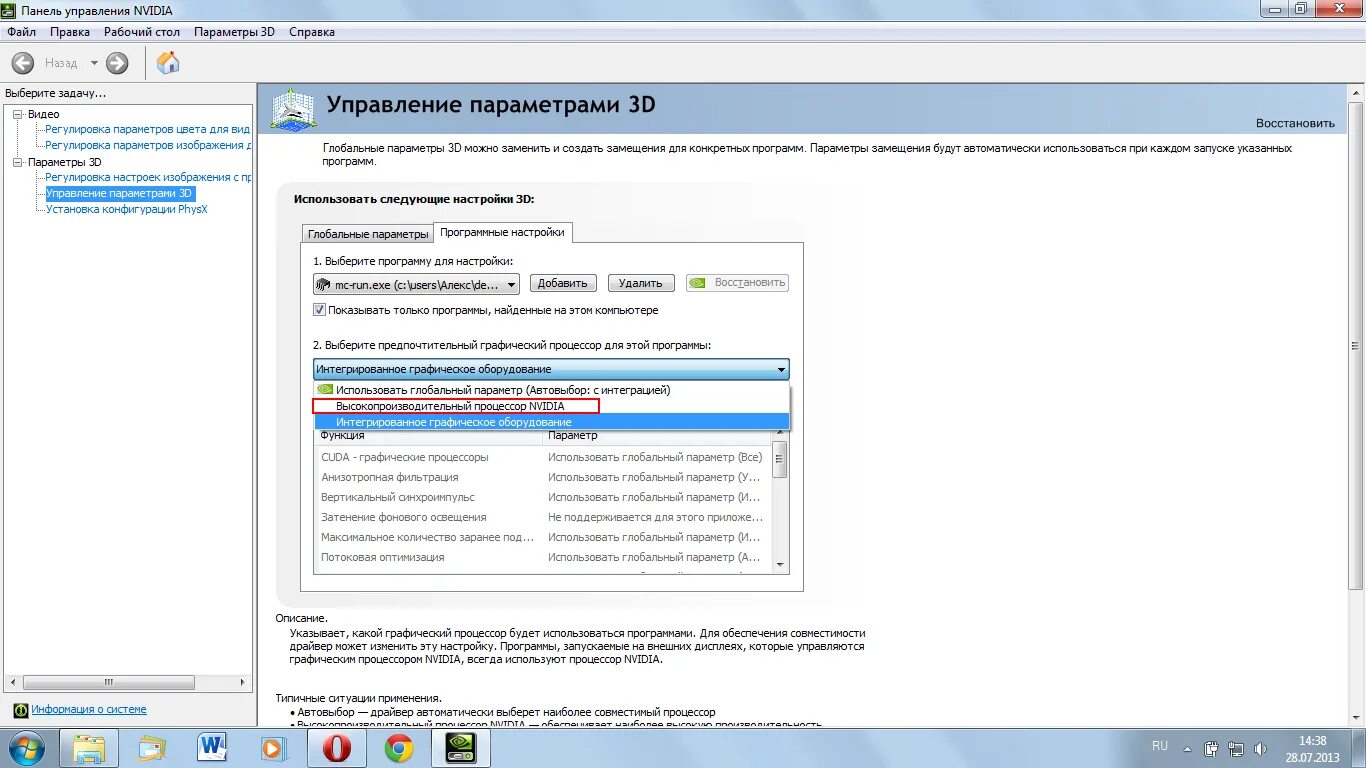Open the Правка menu
This screenshot has width=1366, height=768.
click(70, 32)
